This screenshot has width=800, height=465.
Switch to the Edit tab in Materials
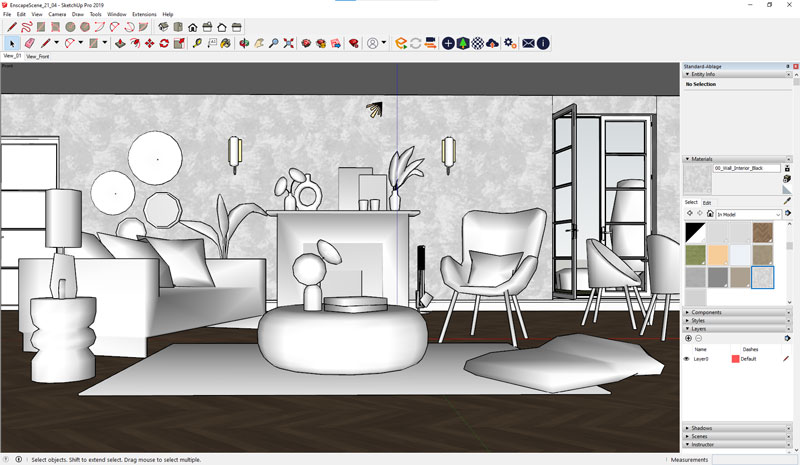(x=707, y=202)
